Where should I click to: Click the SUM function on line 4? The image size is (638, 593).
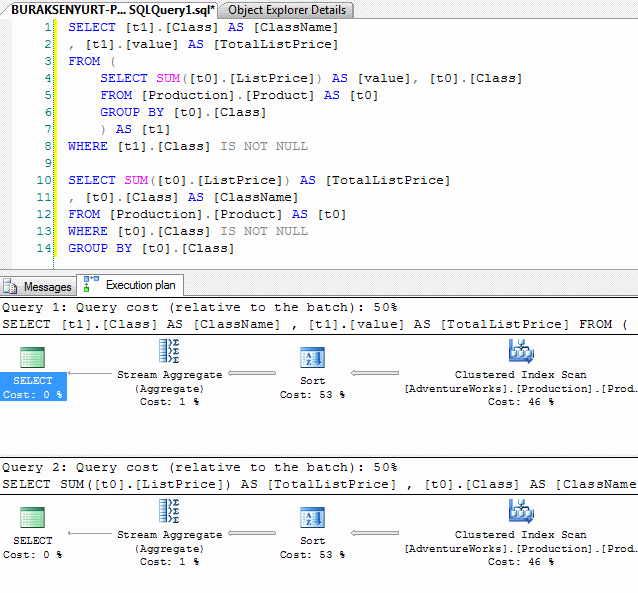coord(167,78)
